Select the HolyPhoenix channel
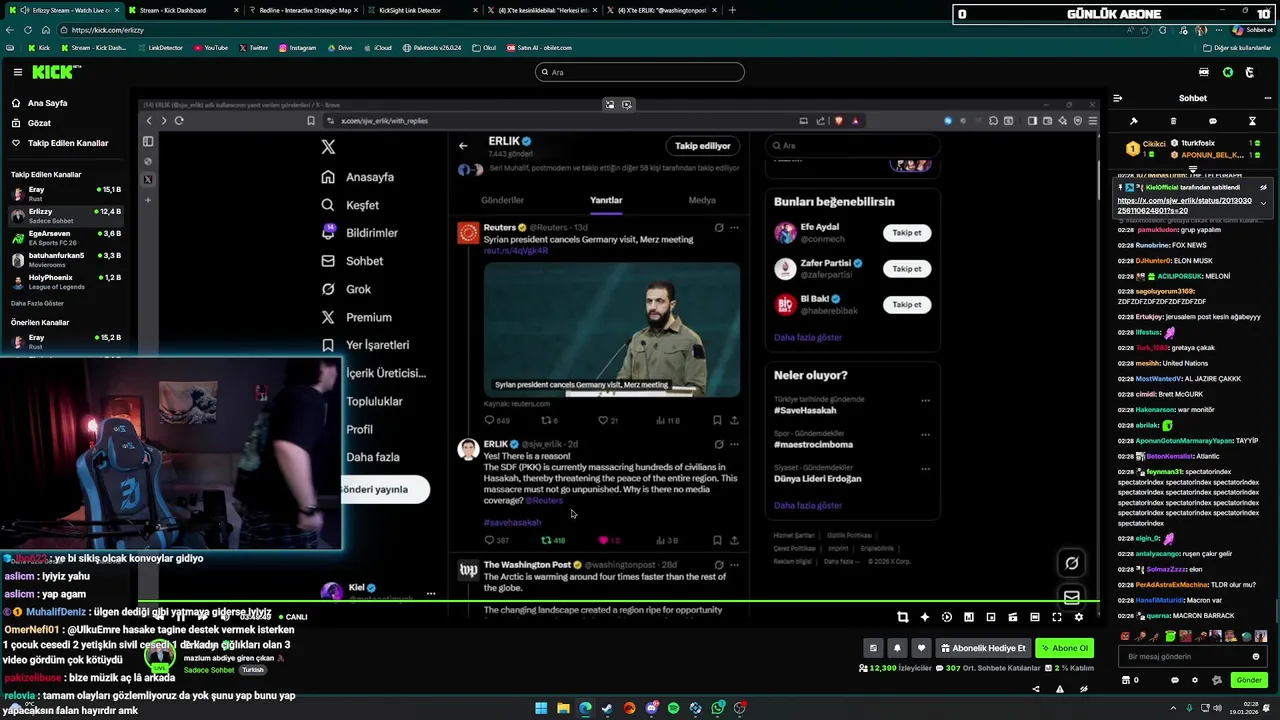The image size is (1280, 720). click(65, 280)
